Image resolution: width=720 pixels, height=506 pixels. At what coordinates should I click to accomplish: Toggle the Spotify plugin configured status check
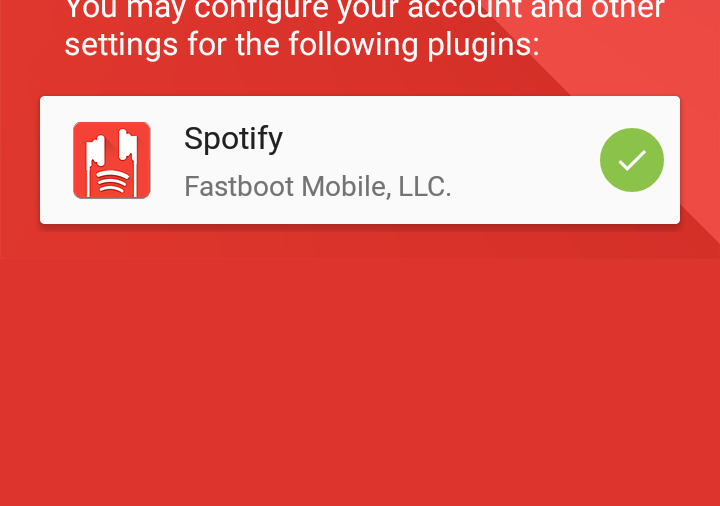pyautogui.click(x=632, y=160)
